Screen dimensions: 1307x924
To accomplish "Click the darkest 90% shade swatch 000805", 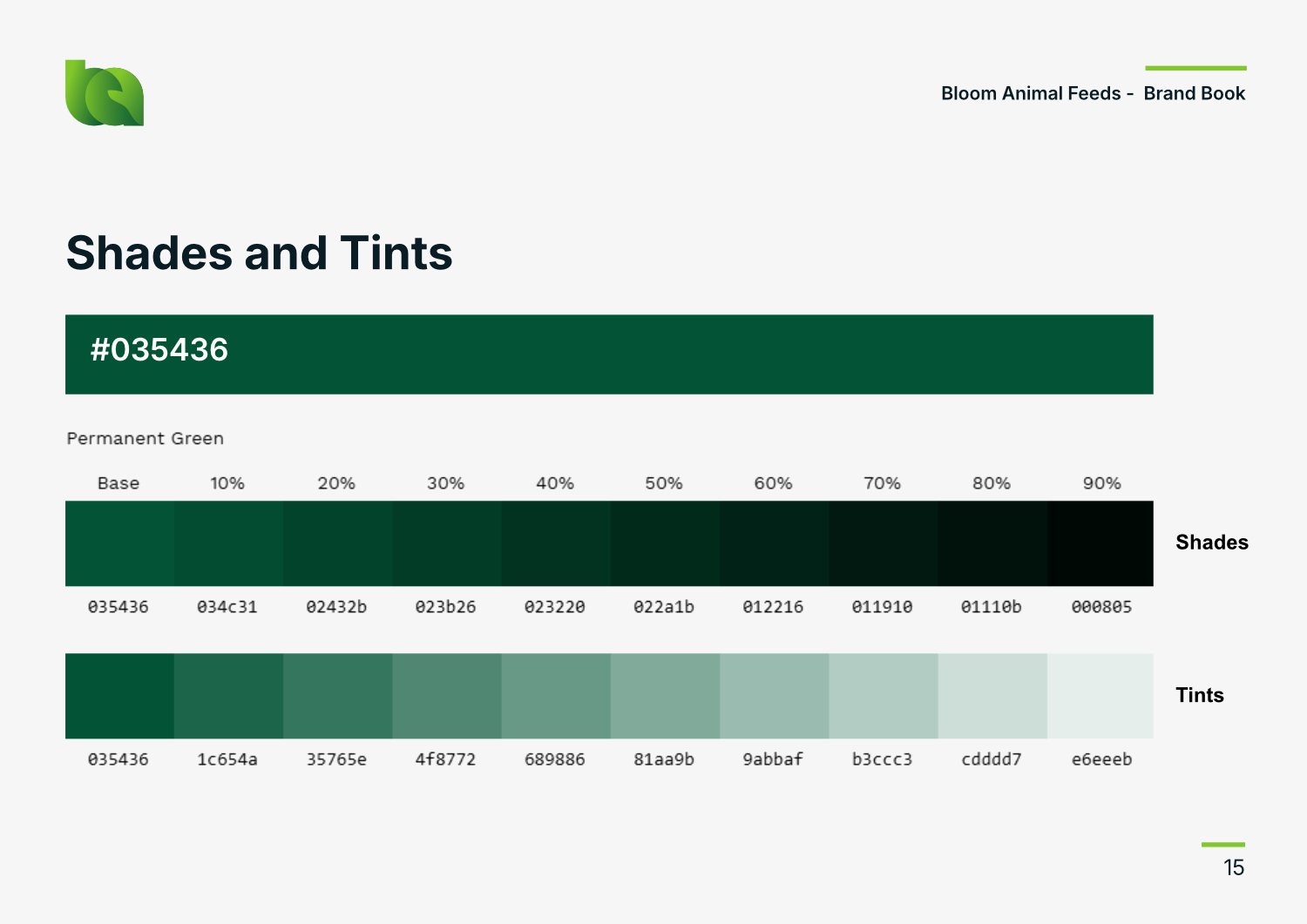I will [x=1100, y=543].
